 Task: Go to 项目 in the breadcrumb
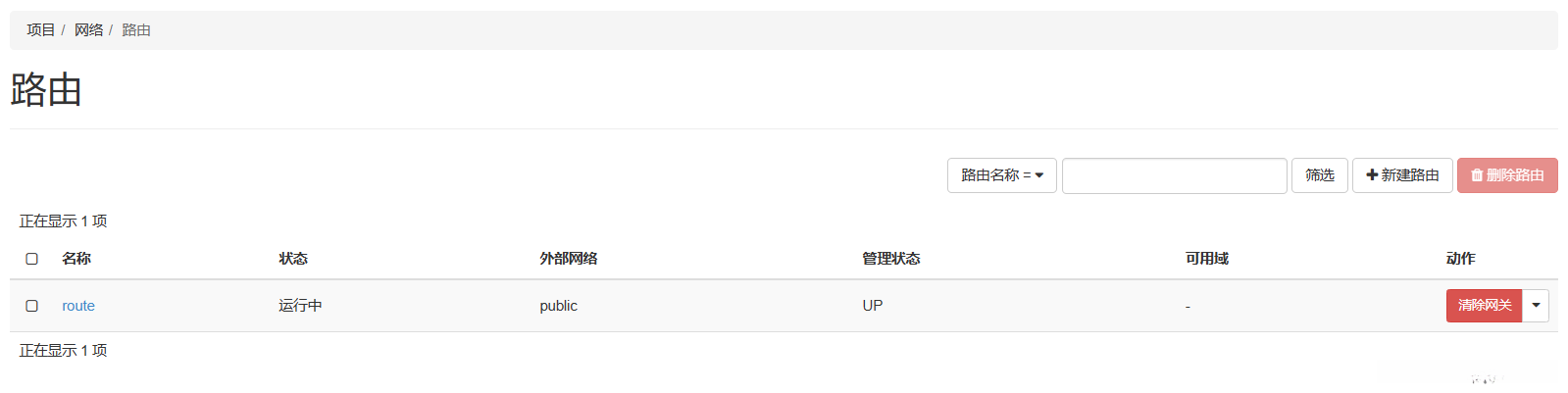[x=41, y=30]
